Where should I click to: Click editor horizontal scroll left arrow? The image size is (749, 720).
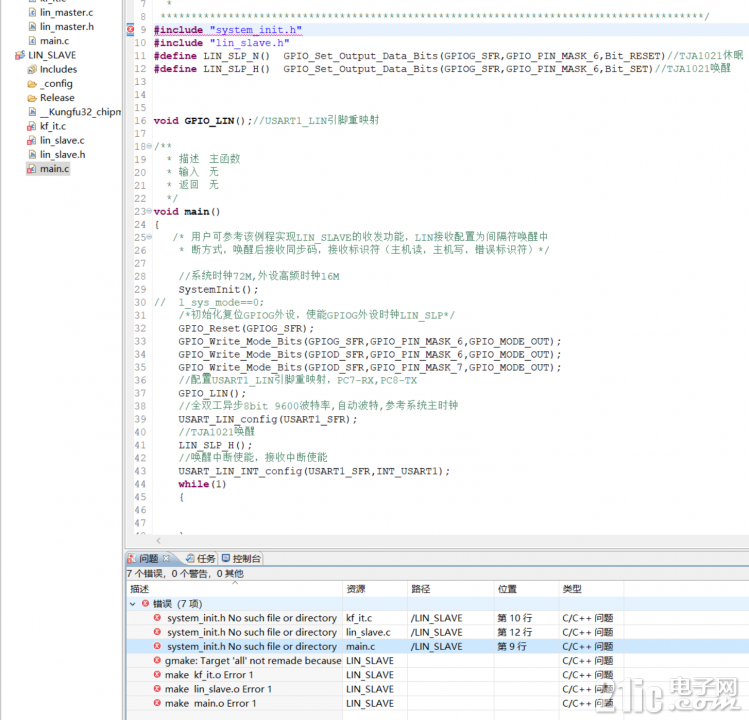coord(159,540)
